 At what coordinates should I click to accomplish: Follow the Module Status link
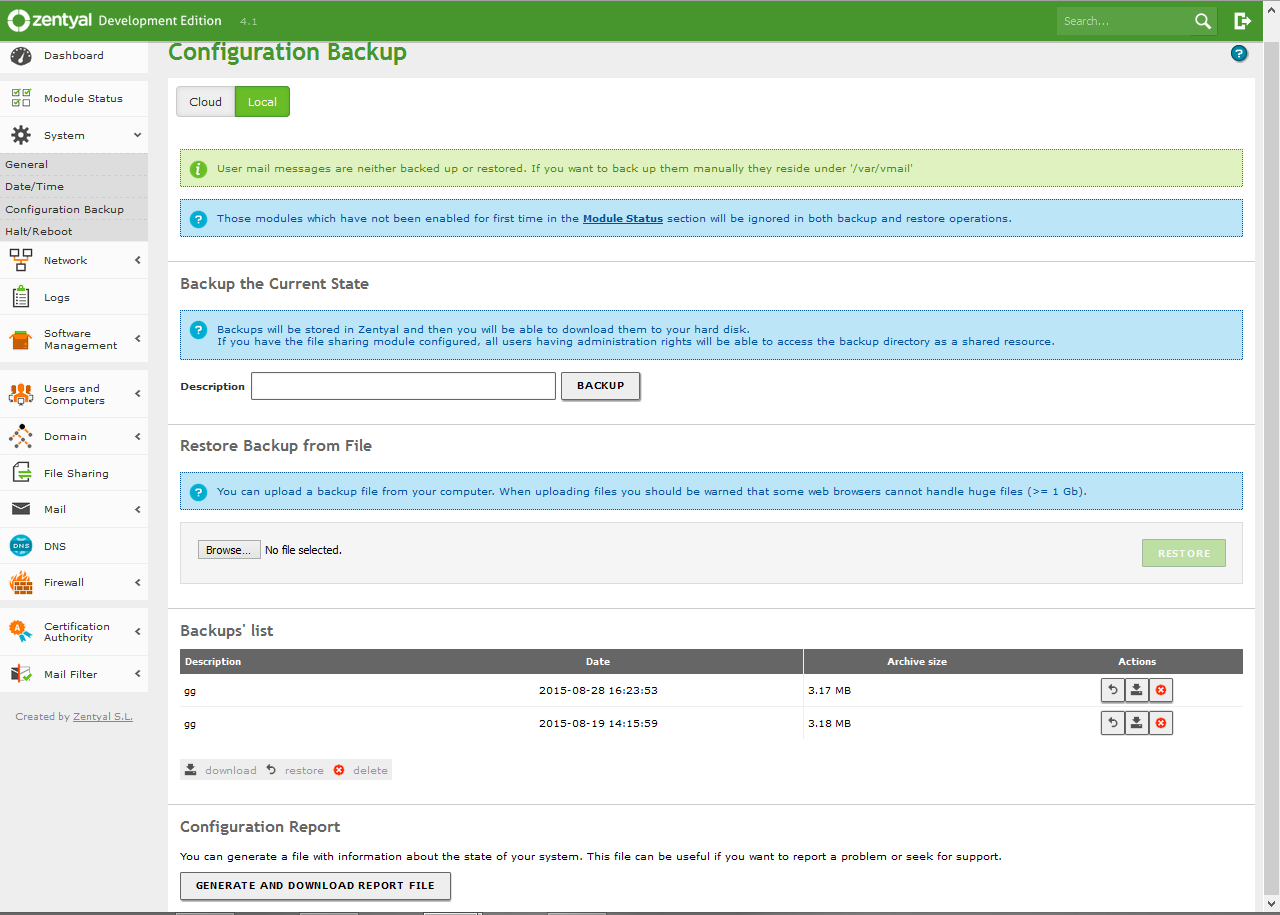pos(623,218)
